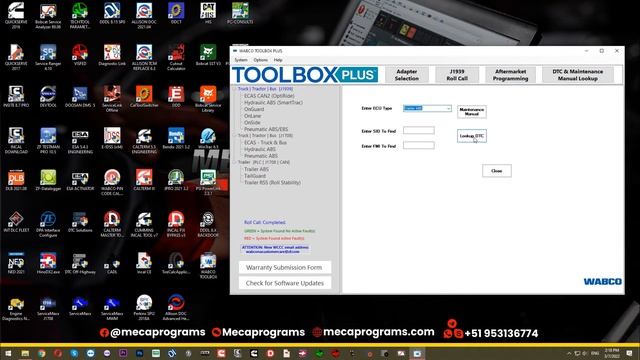The height and width of the screenshot is (360, 640).
Task: Click the Lookup DTC button
Action: [x=471, y=136]
